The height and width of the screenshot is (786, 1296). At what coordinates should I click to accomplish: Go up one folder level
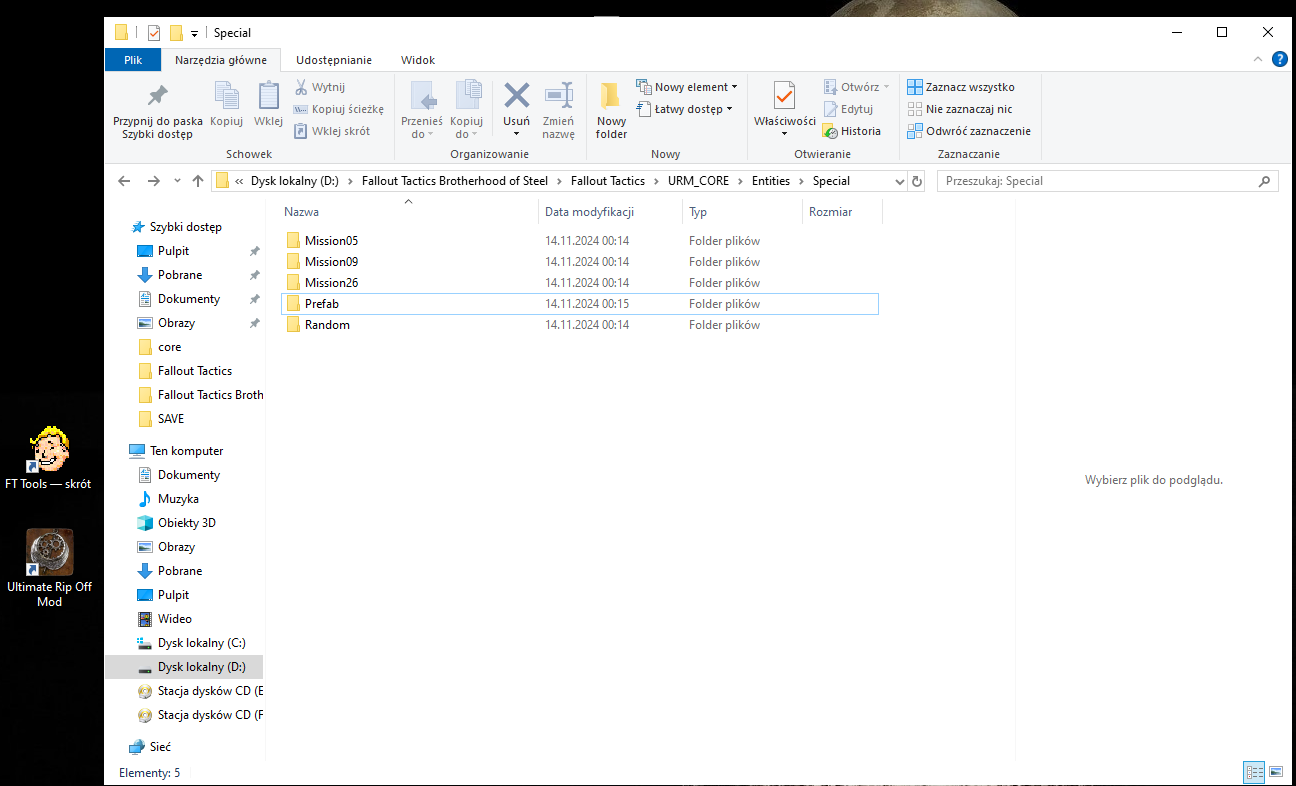point(197,181)
